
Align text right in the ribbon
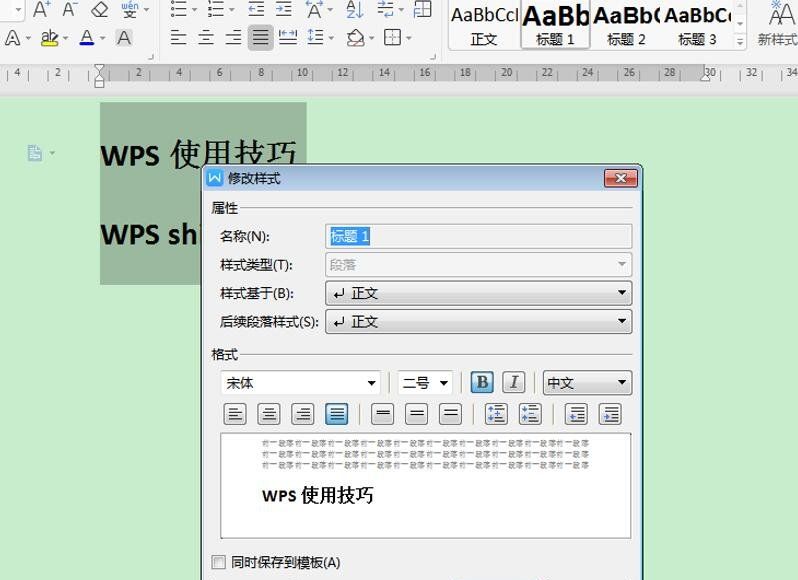tap(233, 38)
